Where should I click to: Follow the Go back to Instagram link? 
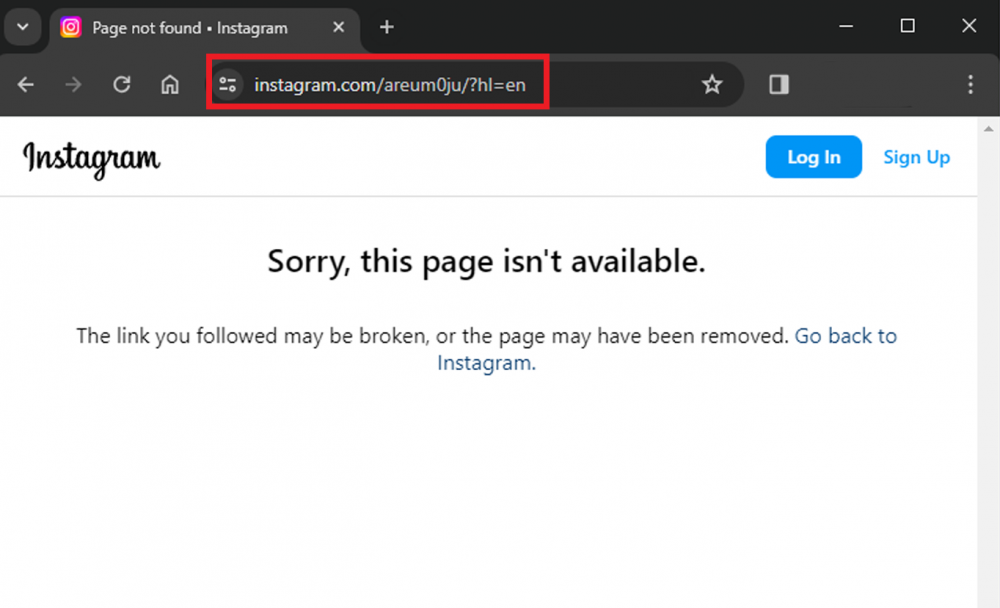pos(666,349)
